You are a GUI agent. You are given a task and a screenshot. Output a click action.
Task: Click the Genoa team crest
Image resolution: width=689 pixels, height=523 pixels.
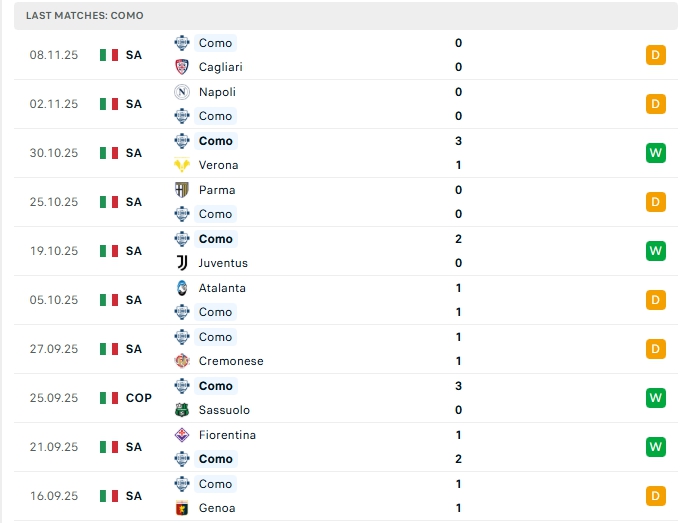click(182, 508)
